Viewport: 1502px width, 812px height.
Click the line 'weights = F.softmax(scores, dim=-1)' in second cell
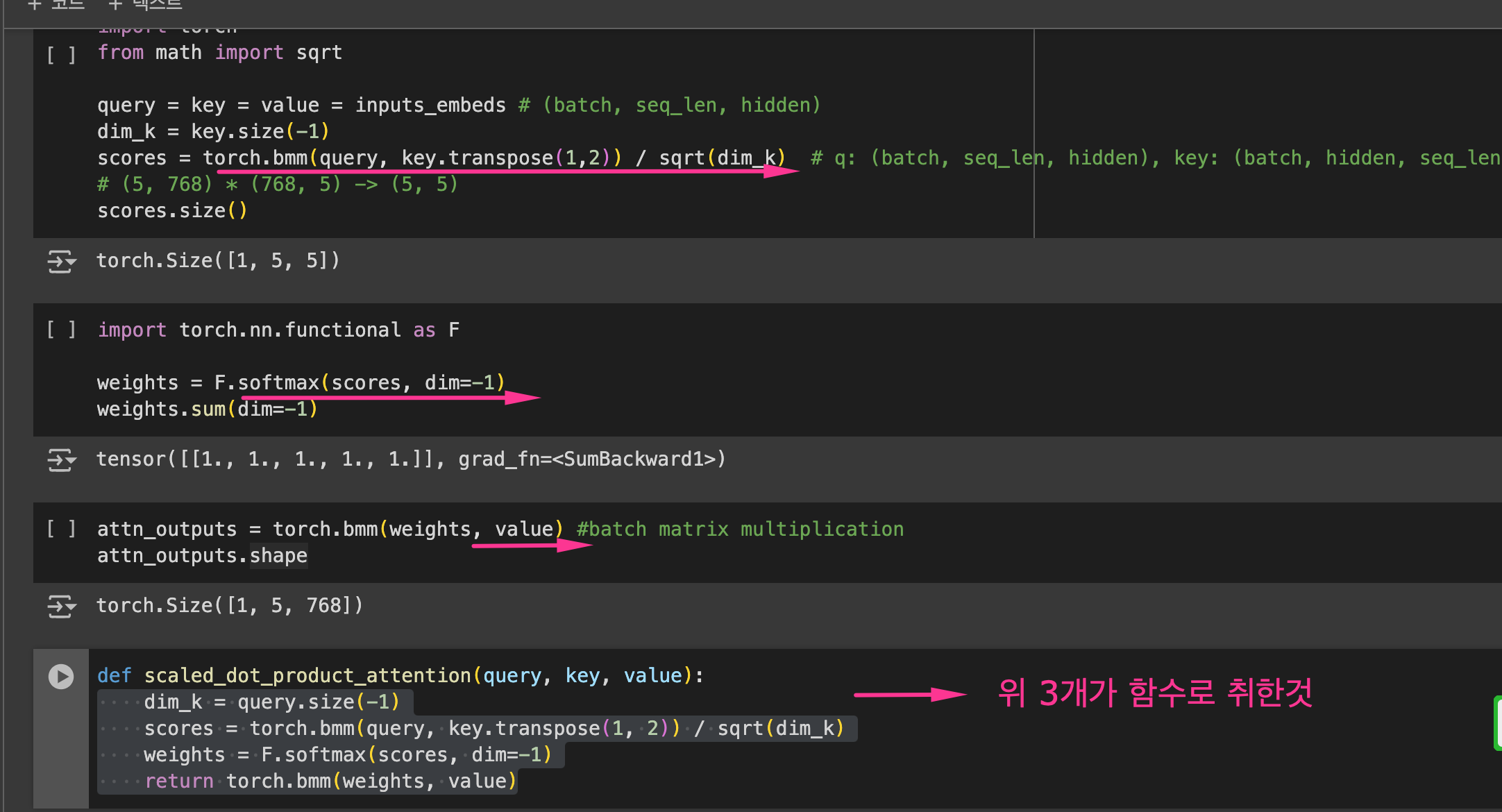[301, 383]
